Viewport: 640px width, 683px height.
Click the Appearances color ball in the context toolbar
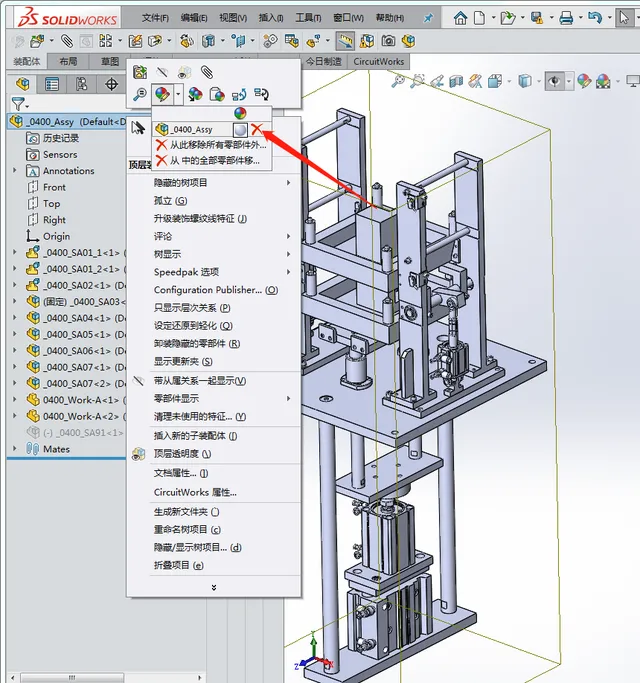162,94
